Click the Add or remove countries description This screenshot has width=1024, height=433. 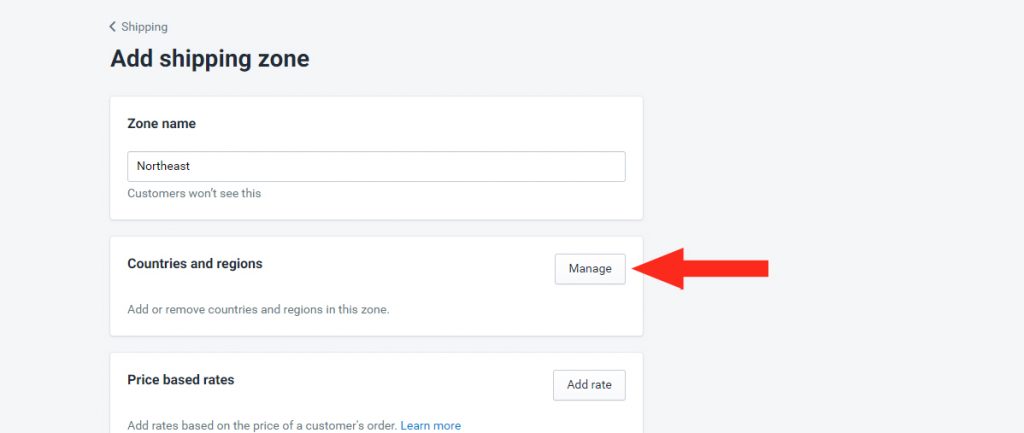[258, 310]
